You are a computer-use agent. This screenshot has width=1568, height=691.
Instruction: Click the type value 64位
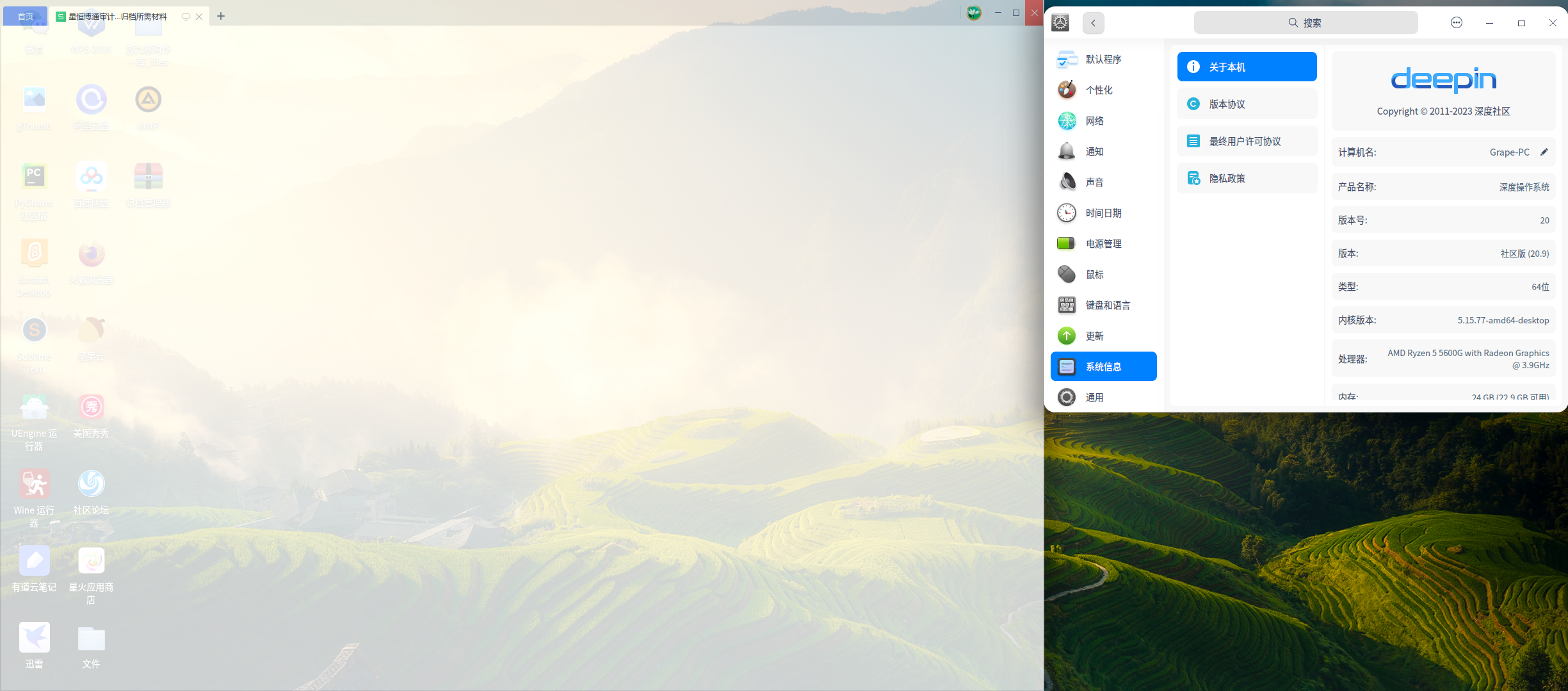tap(1540, 287)
